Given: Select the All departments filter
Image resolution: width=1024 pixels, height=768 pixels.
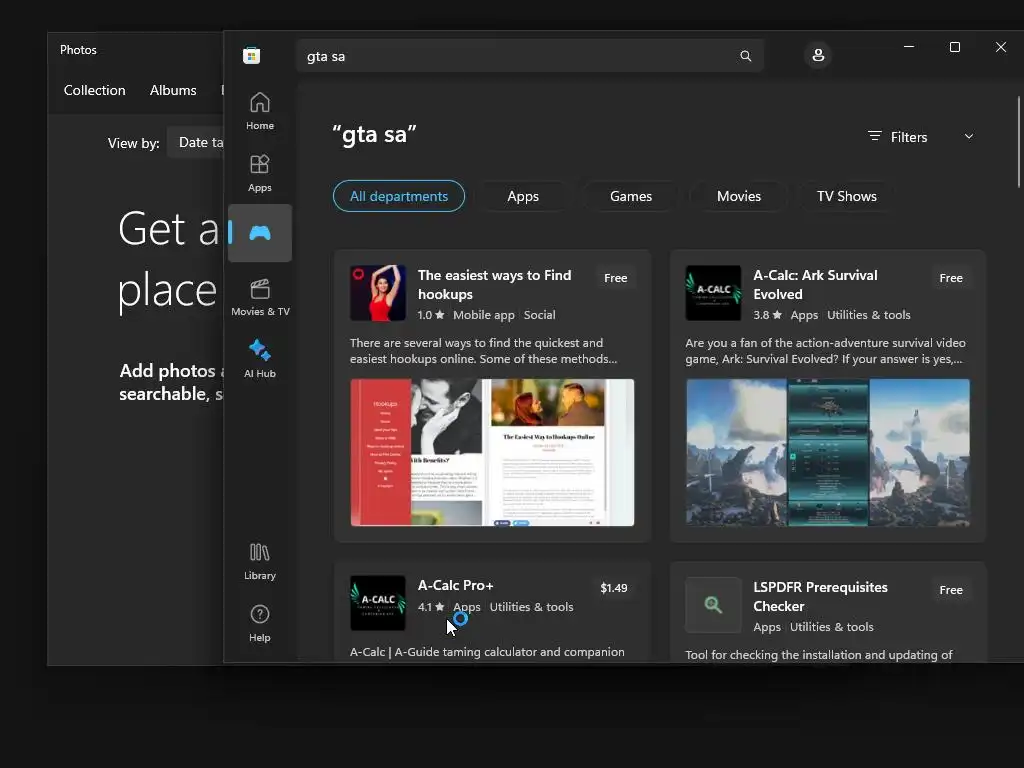Looking at the screenshot, I should point(399,196).
